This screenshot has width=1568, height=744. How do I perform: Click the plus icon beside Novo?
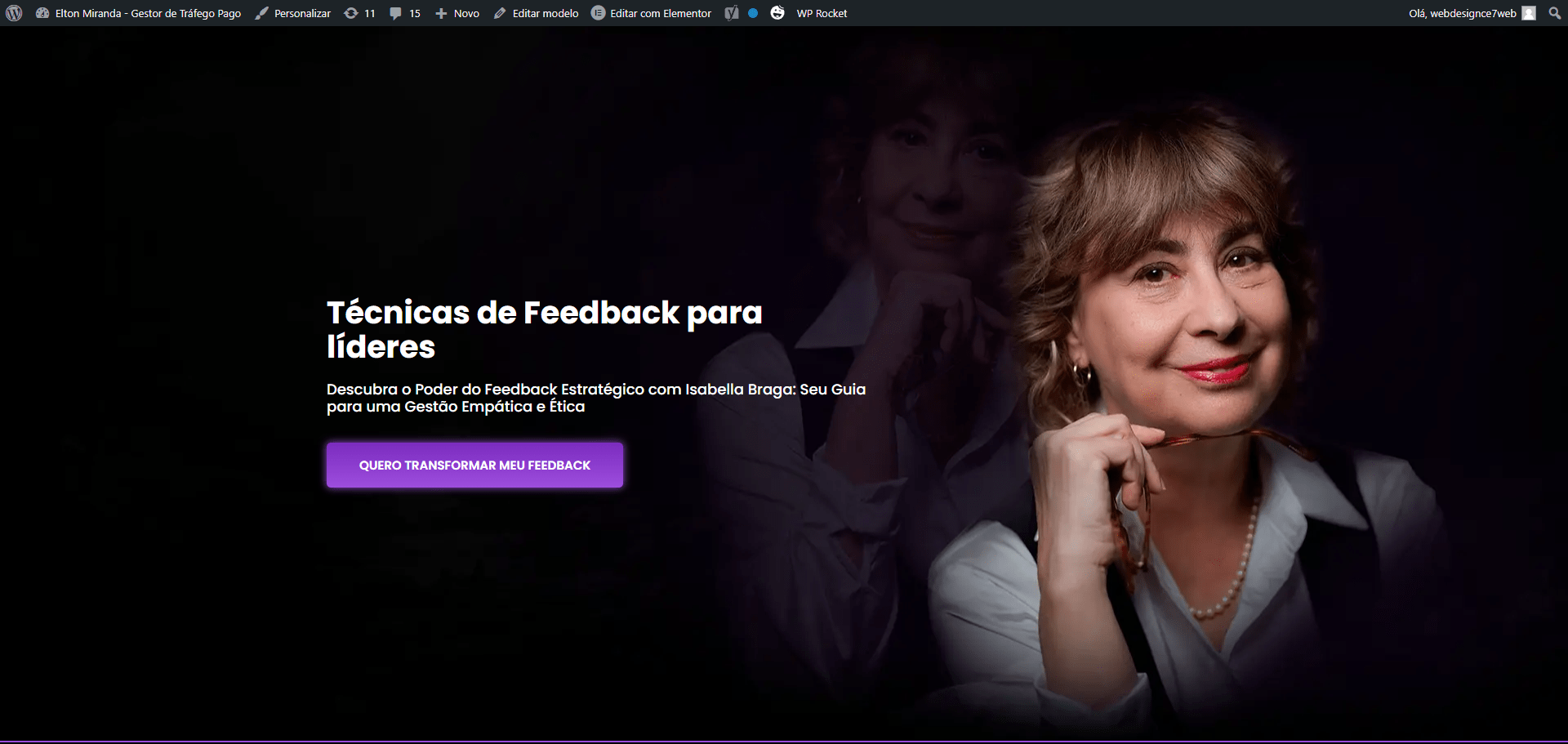pos(441,14)
